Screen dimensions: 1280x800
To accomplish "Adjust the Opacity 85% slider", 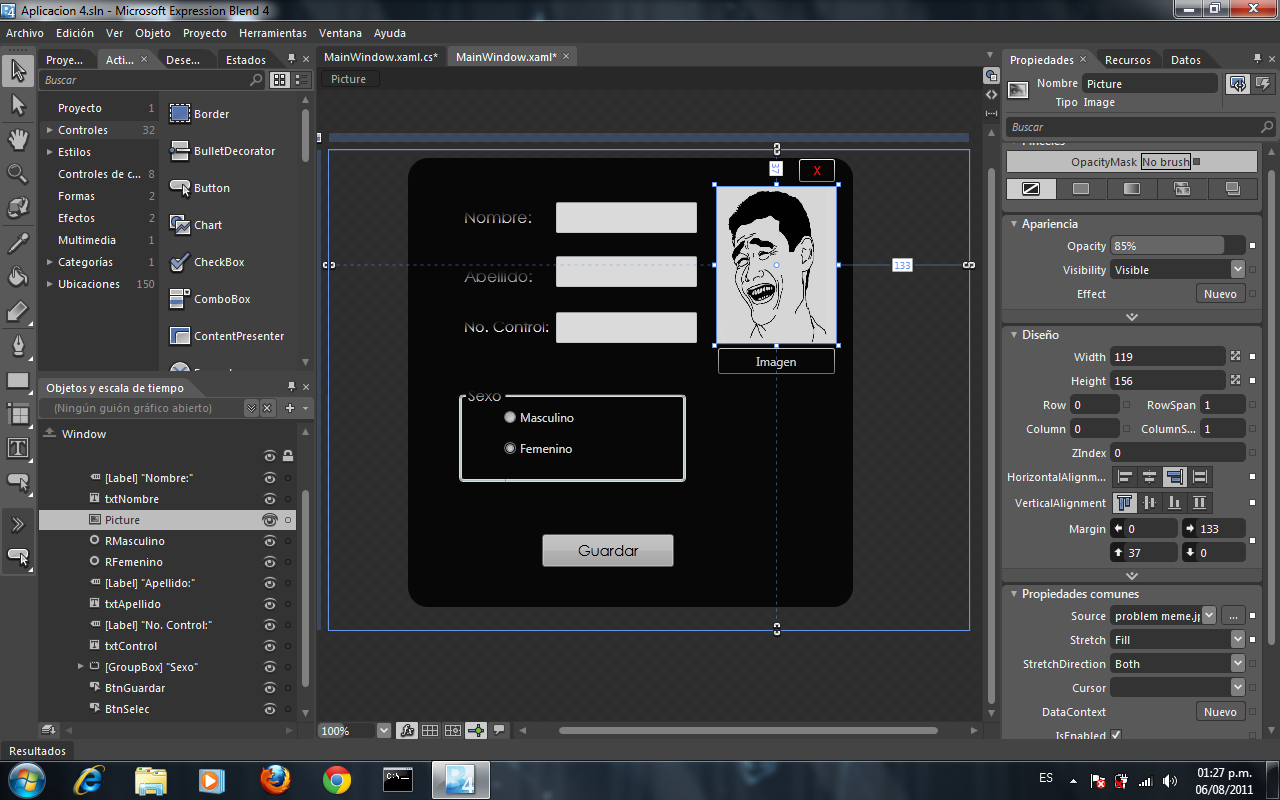I will tap(1177, 246).
